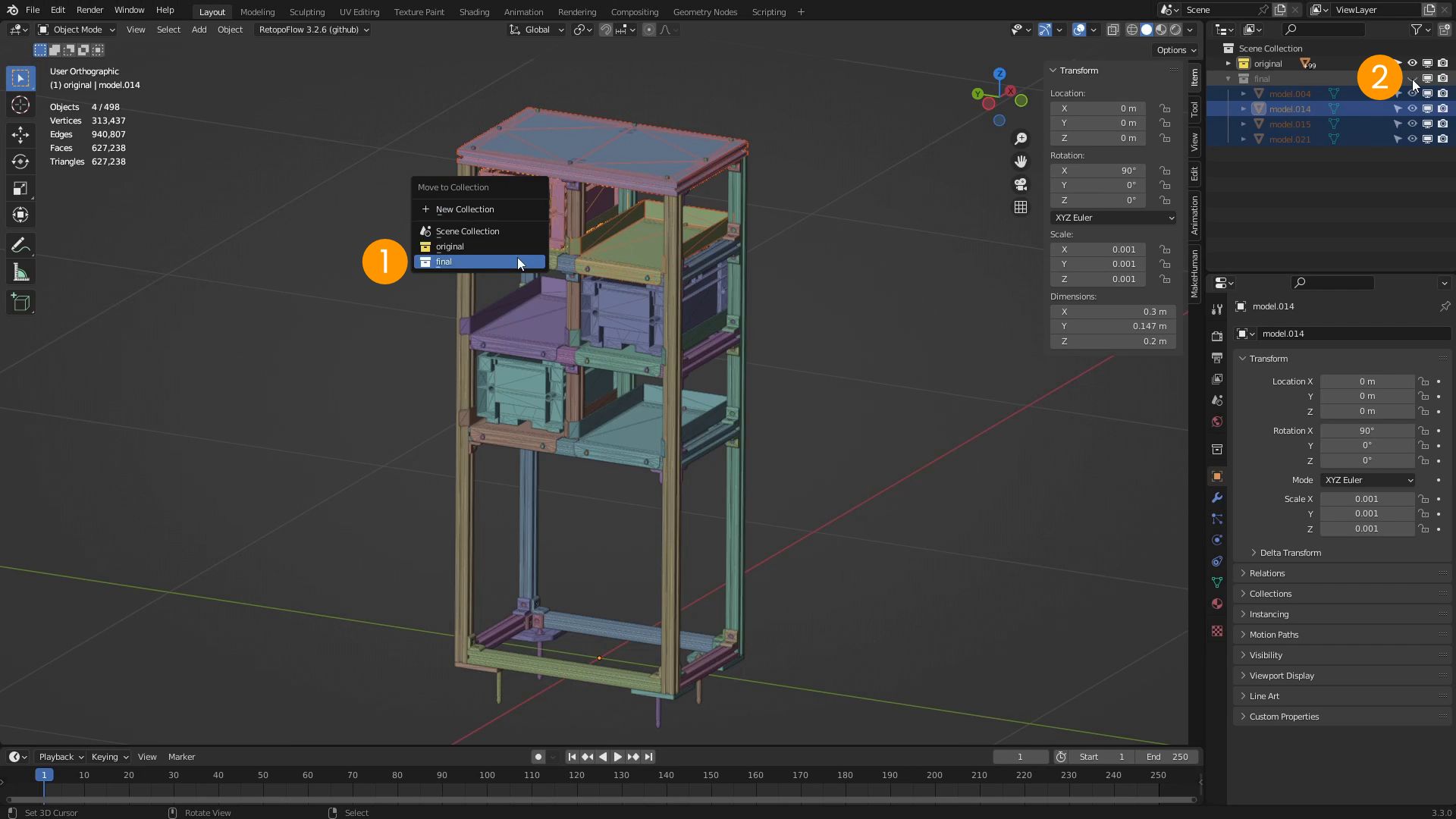1456x819 pixels.
Task: Open the Rendering menu
Action: 577,11
